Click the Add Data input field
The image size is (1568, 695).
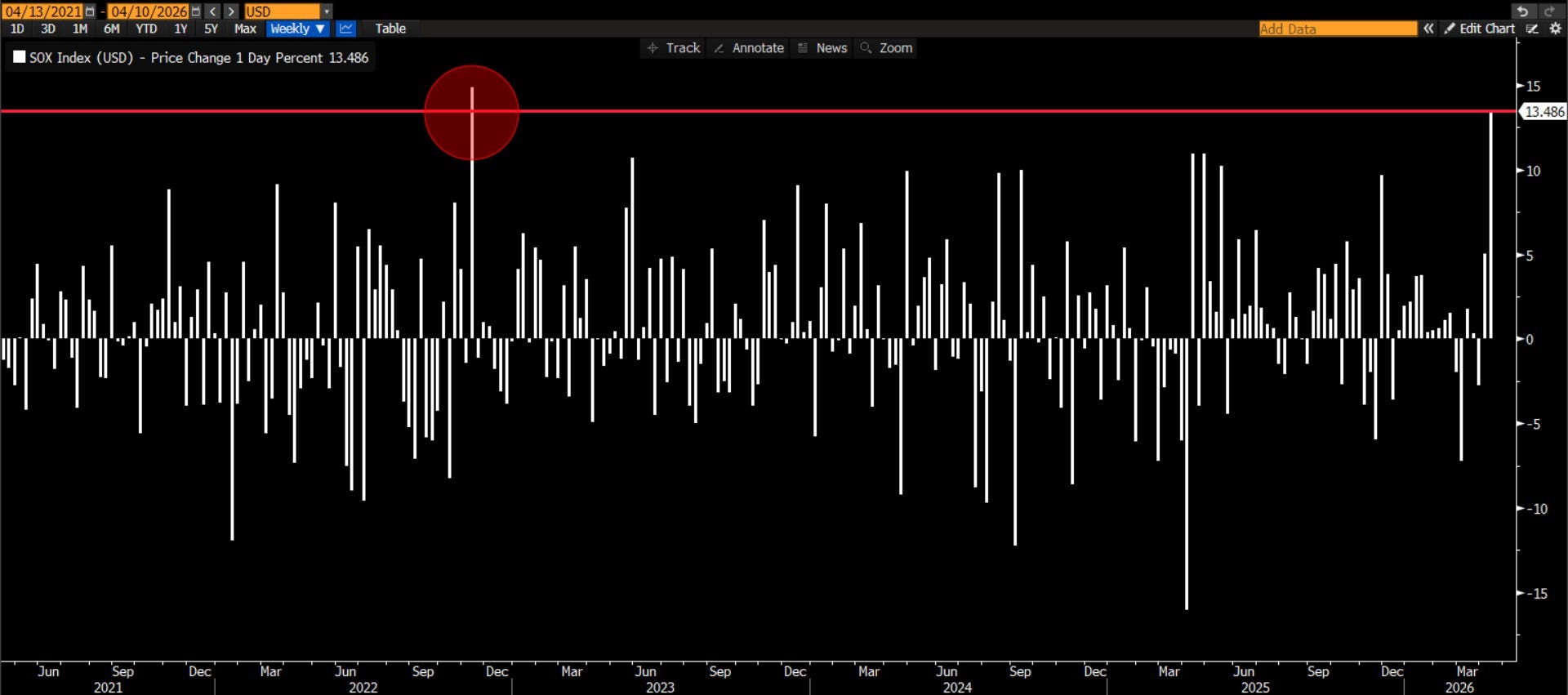1337,29
